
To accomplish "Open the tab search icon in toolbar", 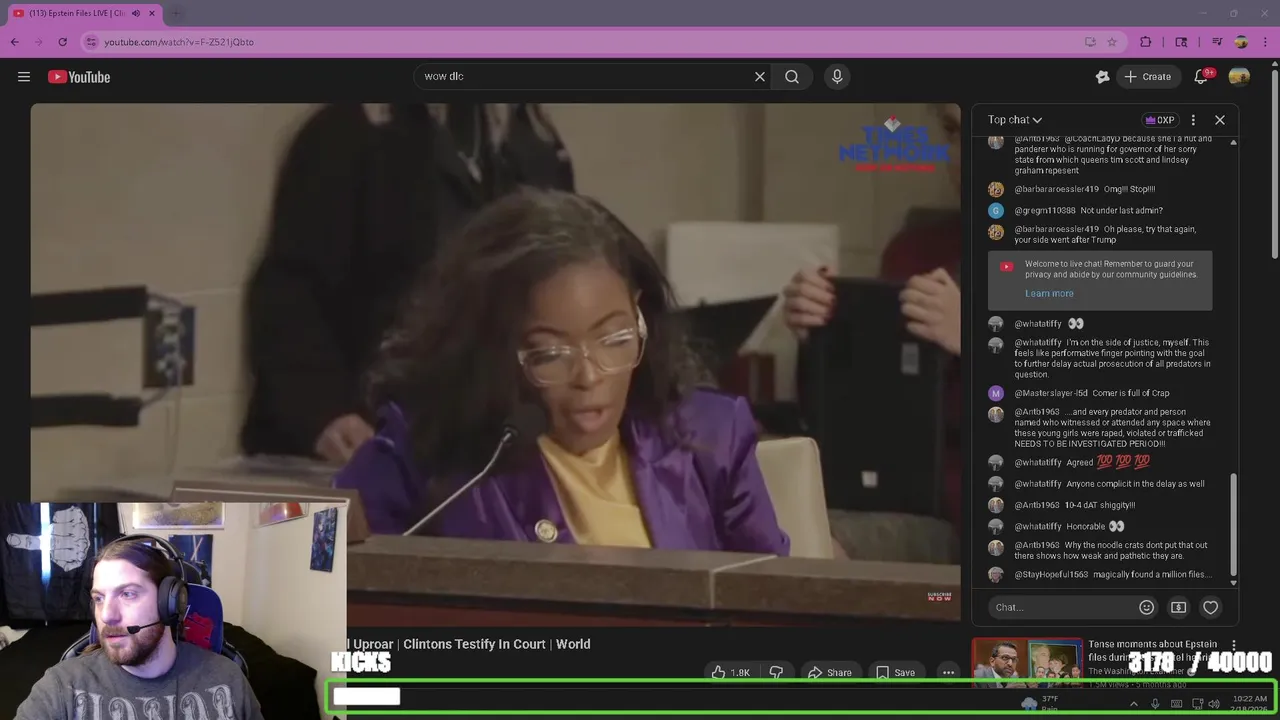I will [x=1181, y=42].
